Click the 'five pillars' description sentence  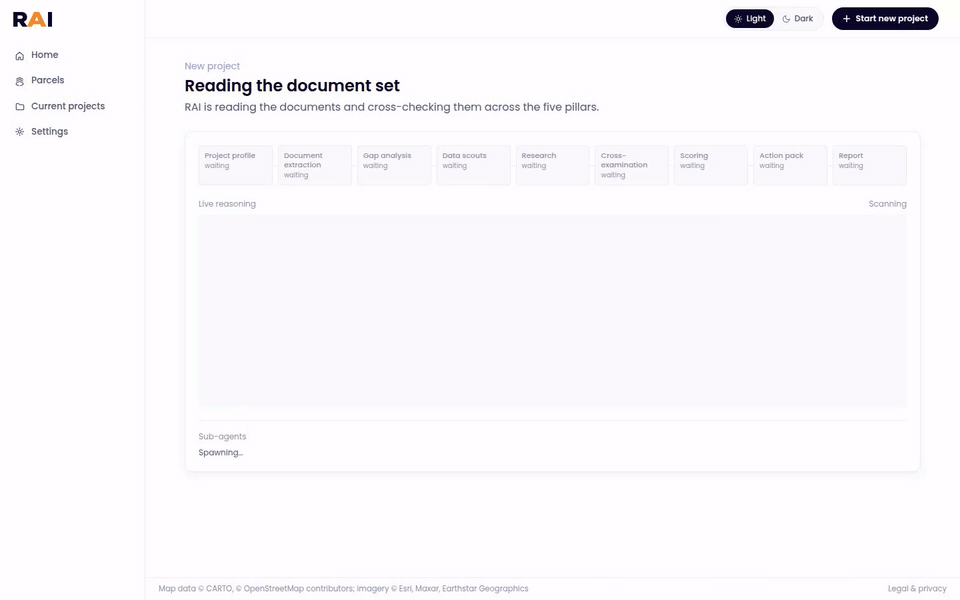click(392, 107)
